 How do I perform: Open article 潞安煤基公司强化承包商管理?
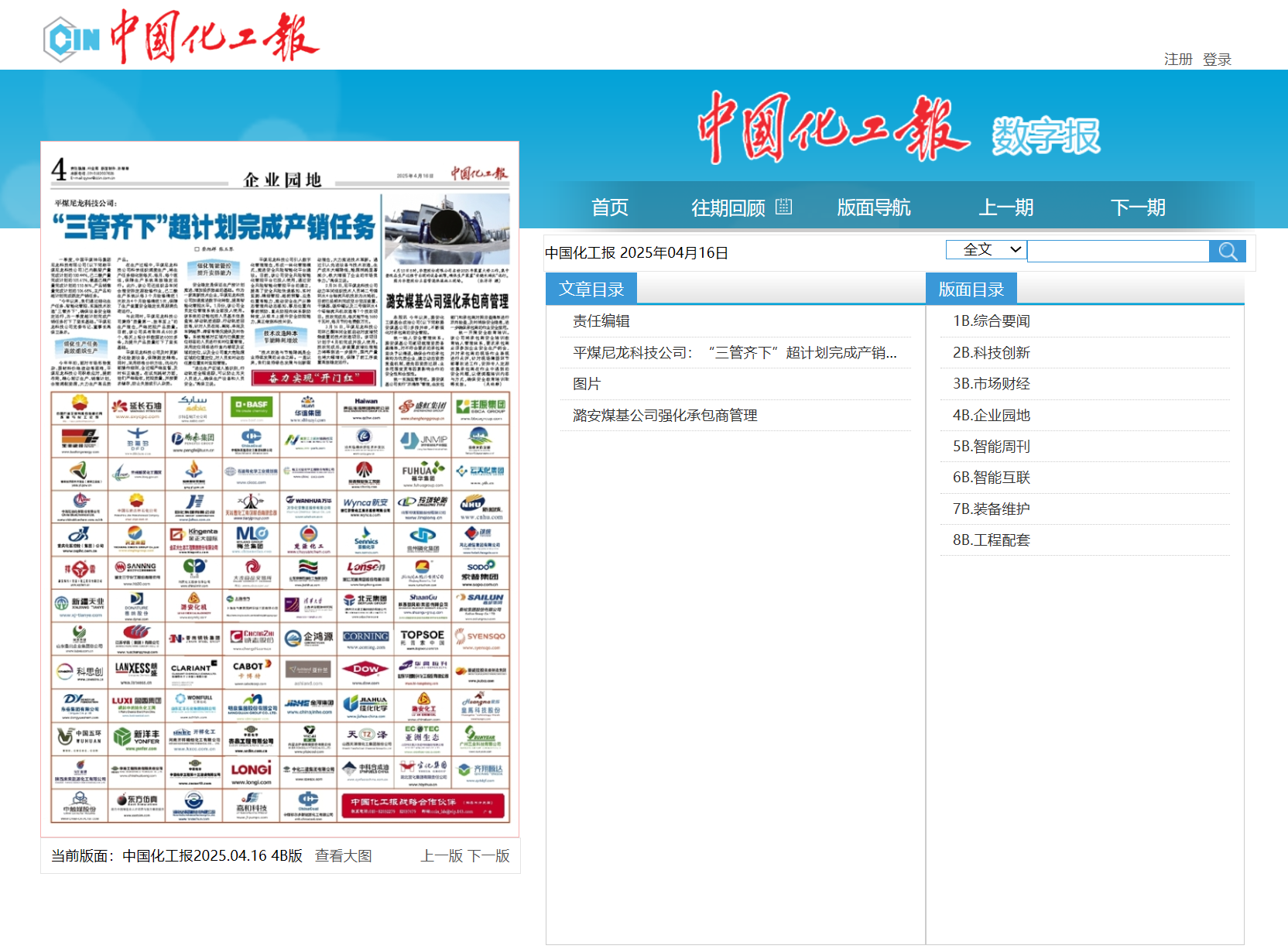[665, 416]
